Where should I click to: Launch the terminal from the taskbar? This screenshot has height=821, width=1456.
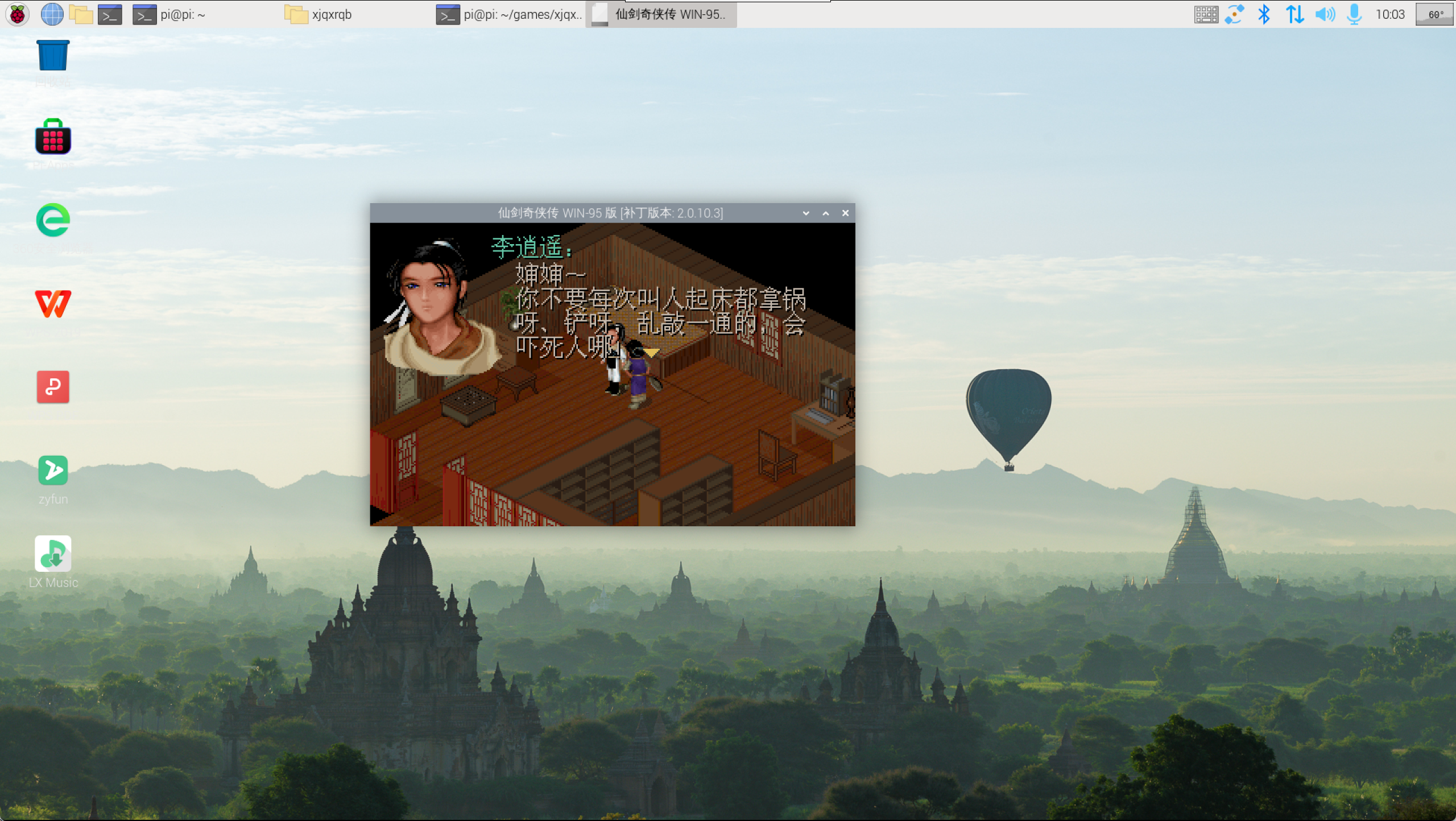pos(110,14)
